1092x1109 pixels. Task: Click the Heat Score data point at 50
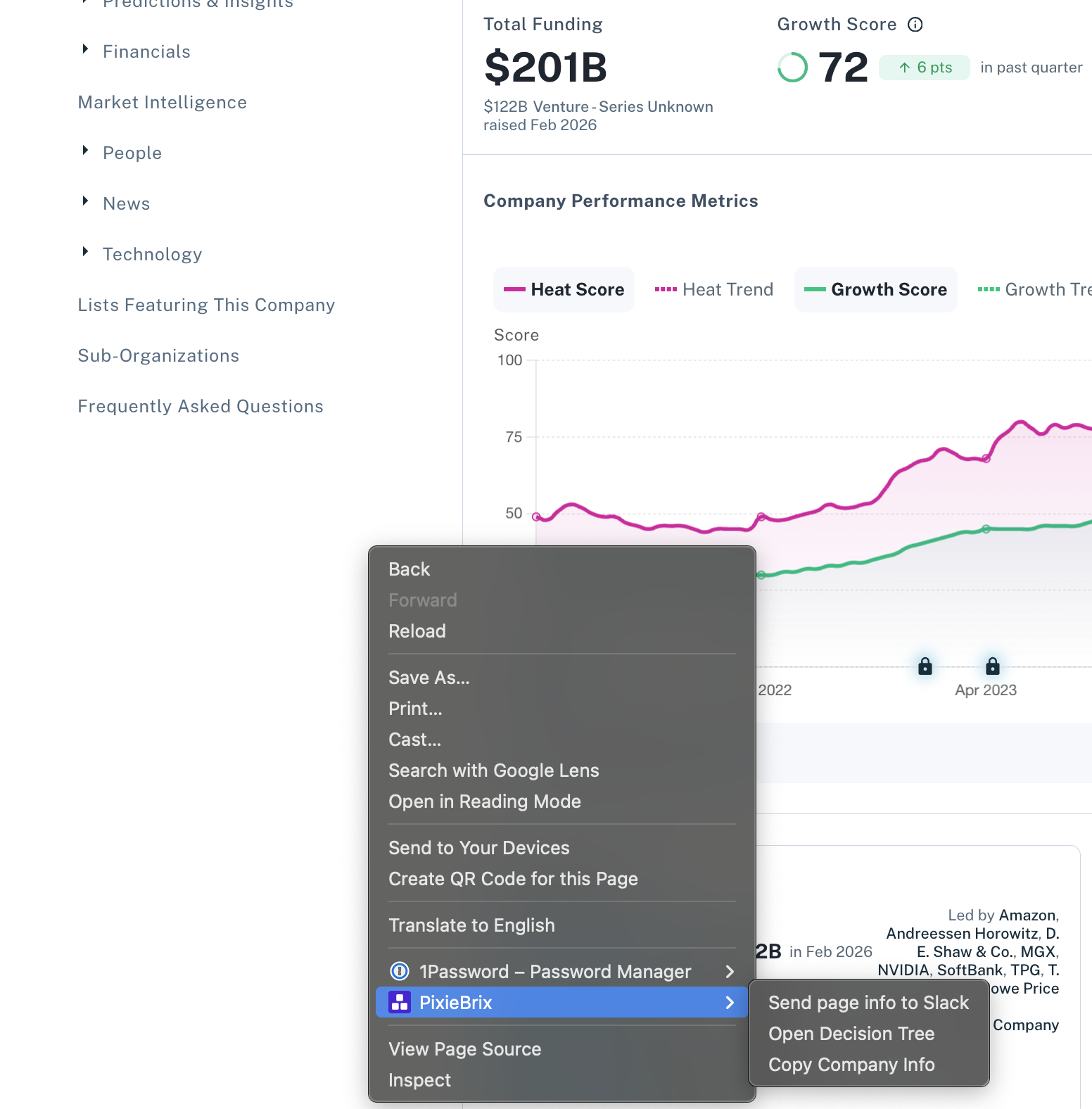(537, 517)
